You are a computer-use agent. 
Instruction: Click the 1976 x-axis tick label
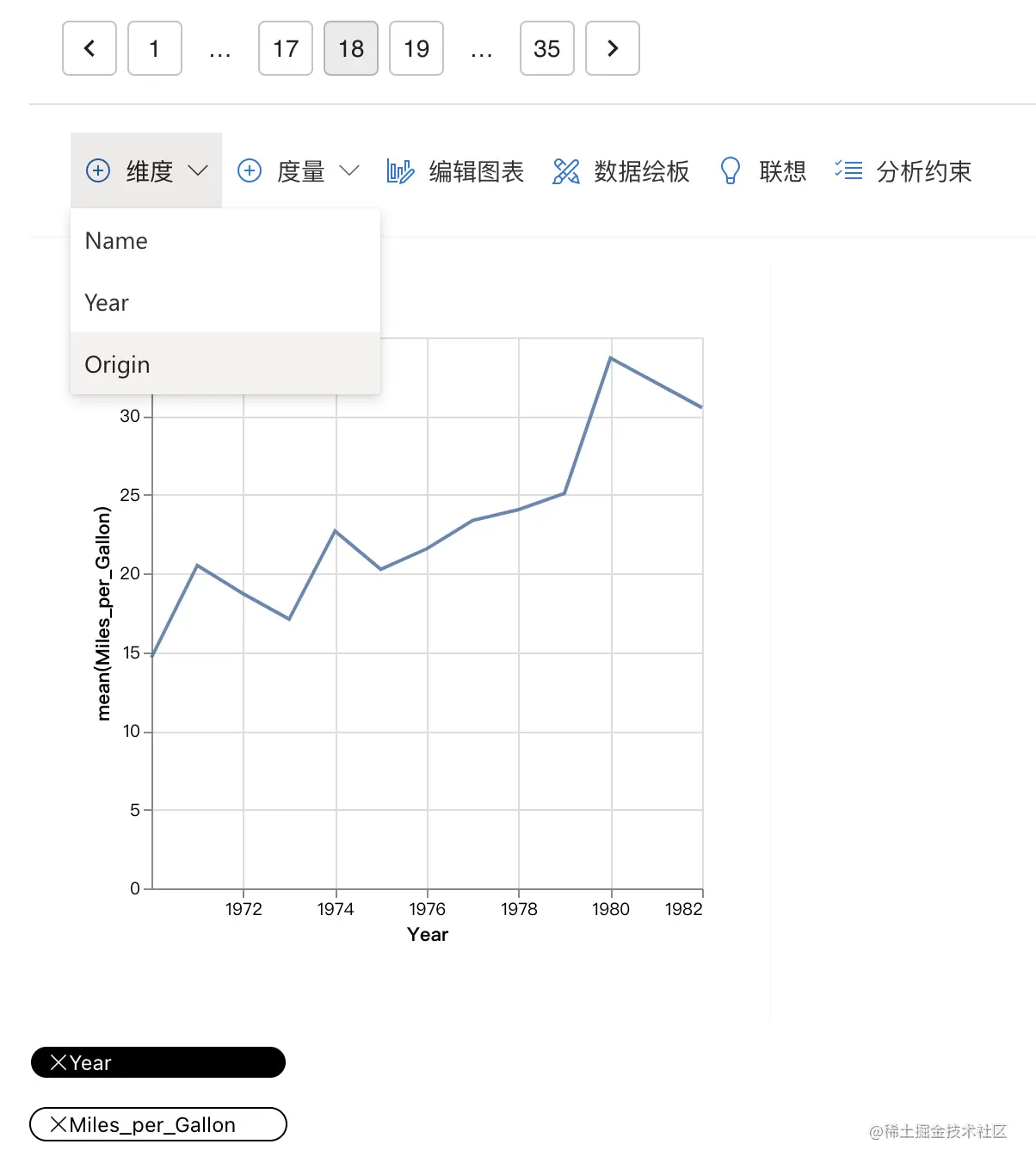coord(428,909)
